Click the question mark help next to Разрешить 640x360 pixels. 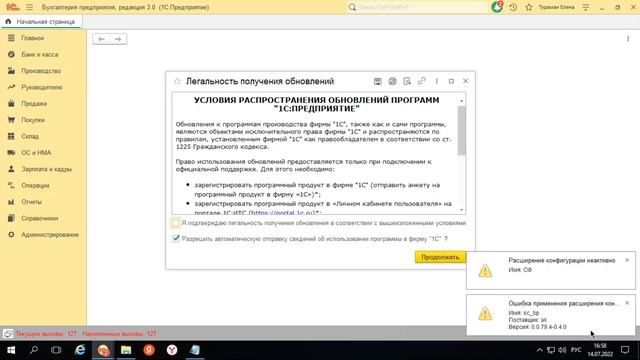[x=446, y=239]
